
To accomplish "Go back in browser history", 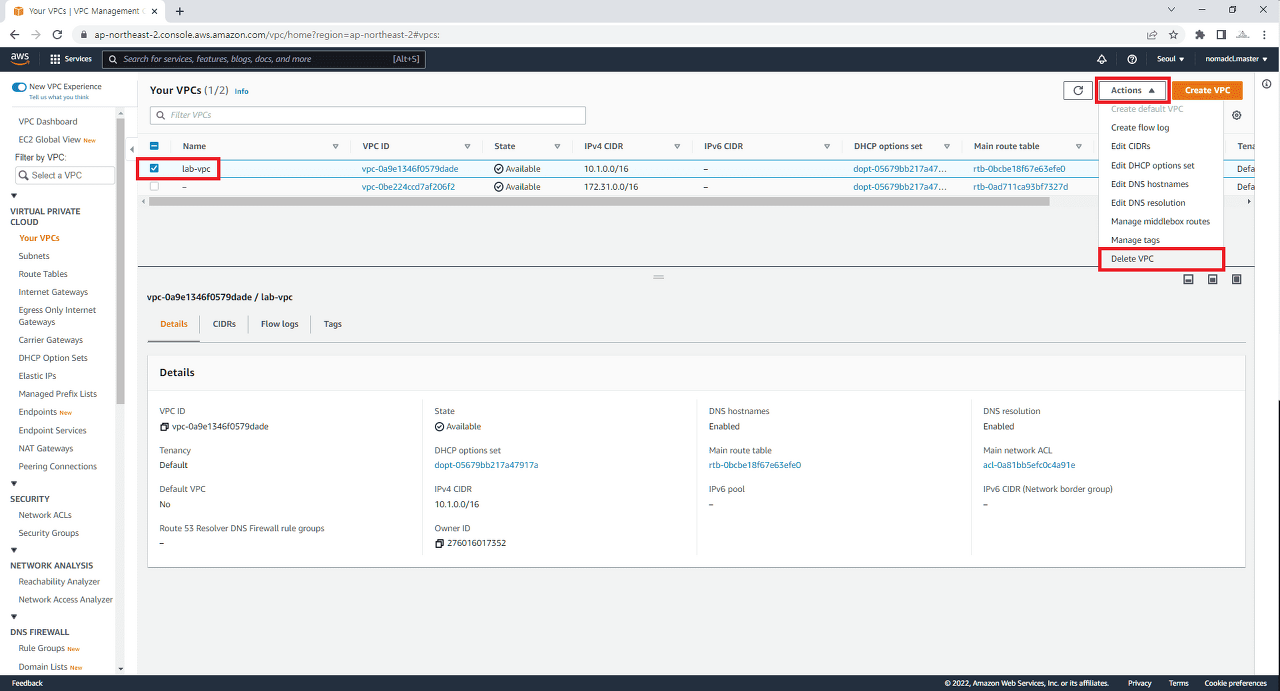I will 14,34.
